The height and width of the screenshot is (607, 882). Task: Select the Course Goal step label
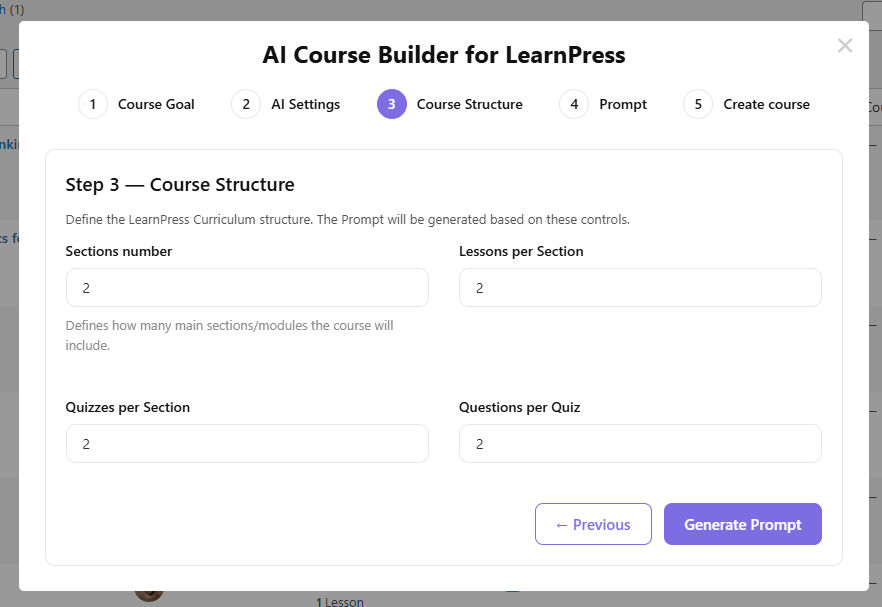[156, 104]
